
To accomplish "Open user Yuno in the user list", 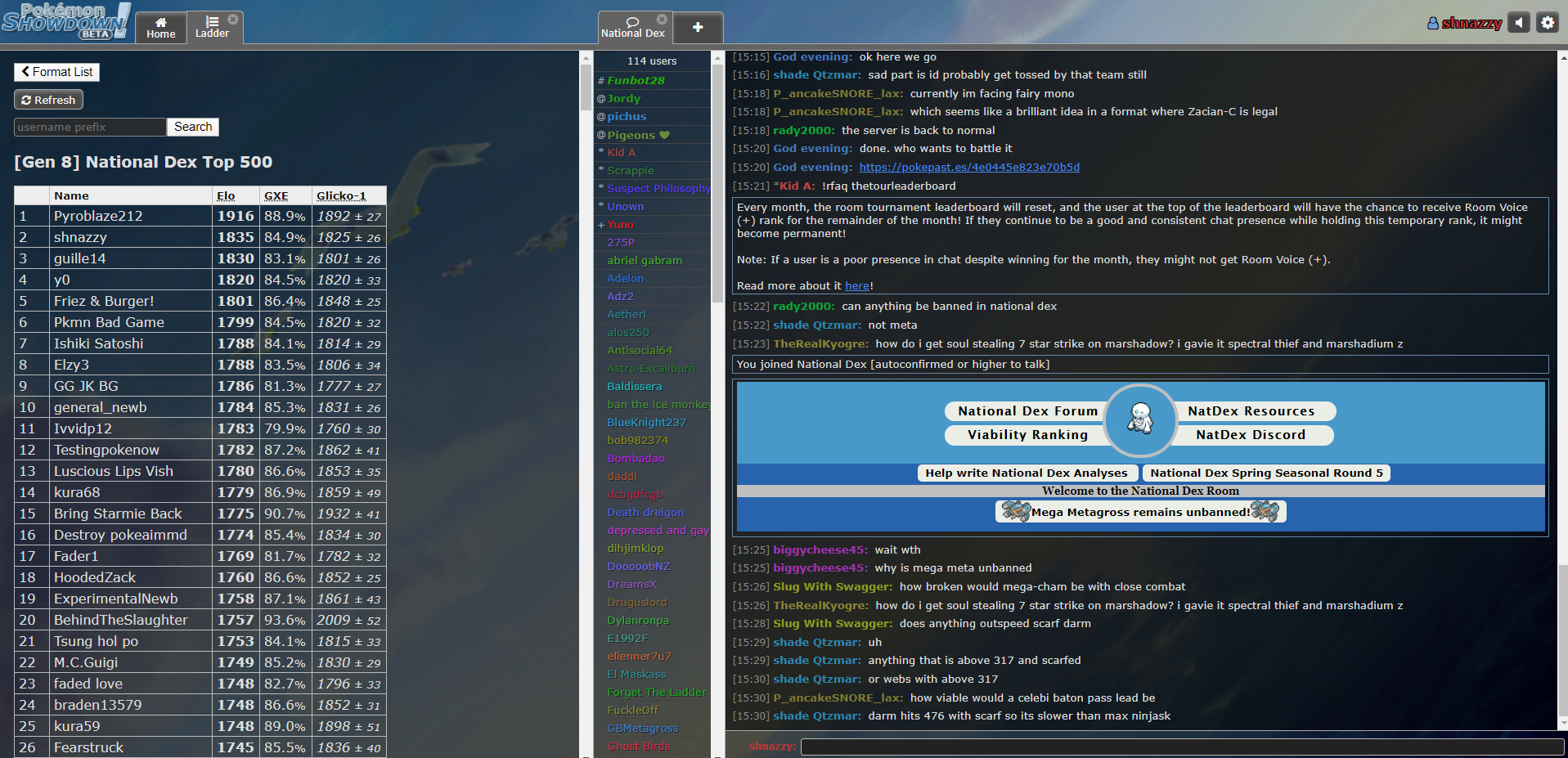I will pos(652,224).
